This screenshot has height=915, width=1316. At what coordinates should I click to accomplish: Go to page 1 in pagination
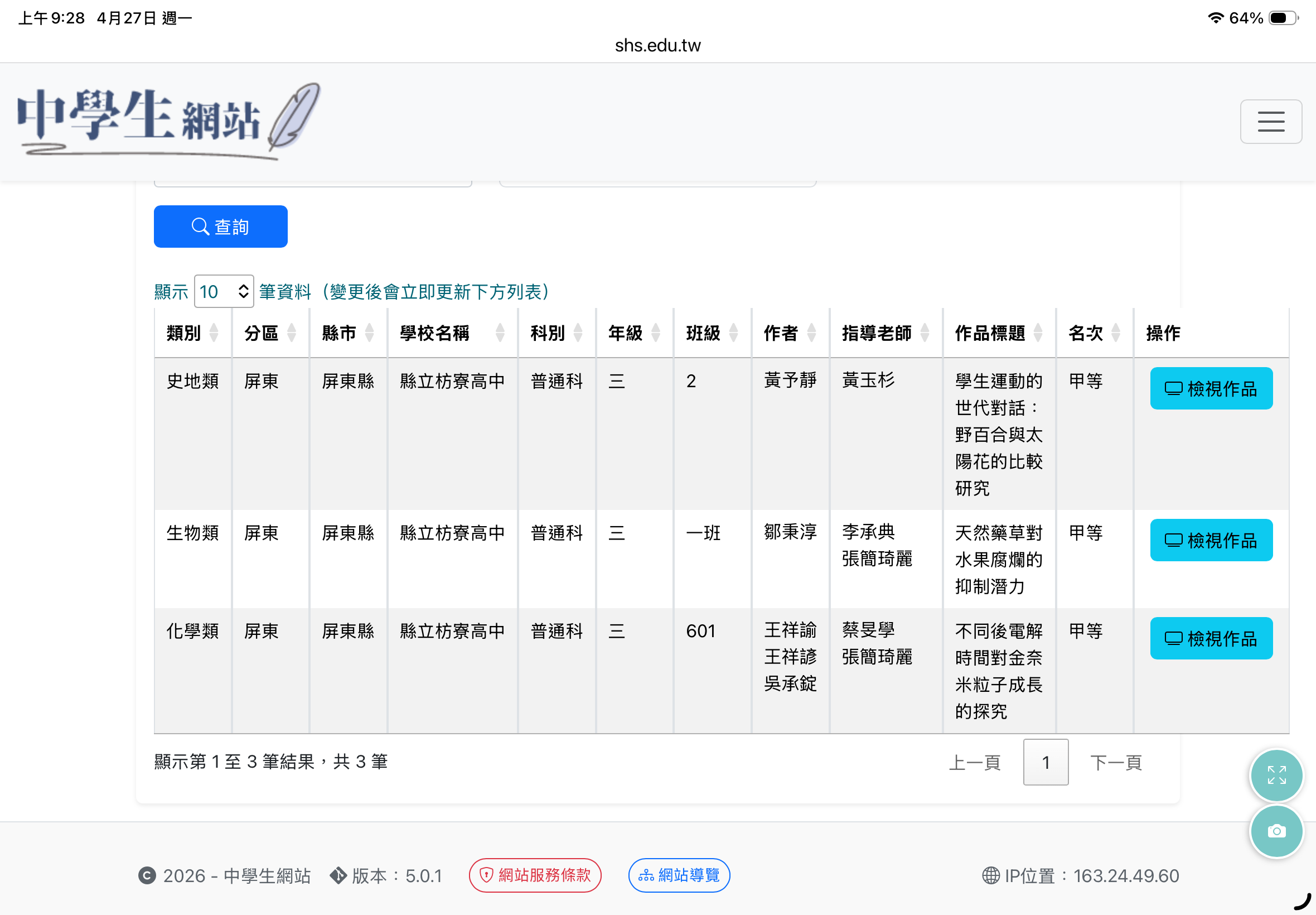point(1046,762)
